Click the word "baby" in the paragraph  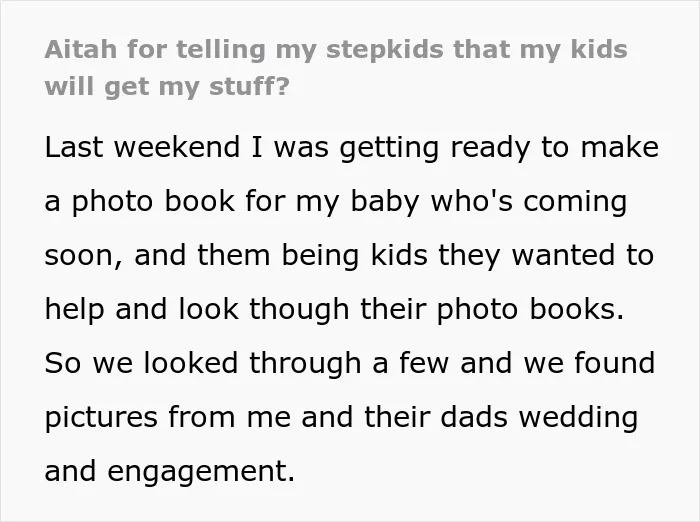coord(384,202)
